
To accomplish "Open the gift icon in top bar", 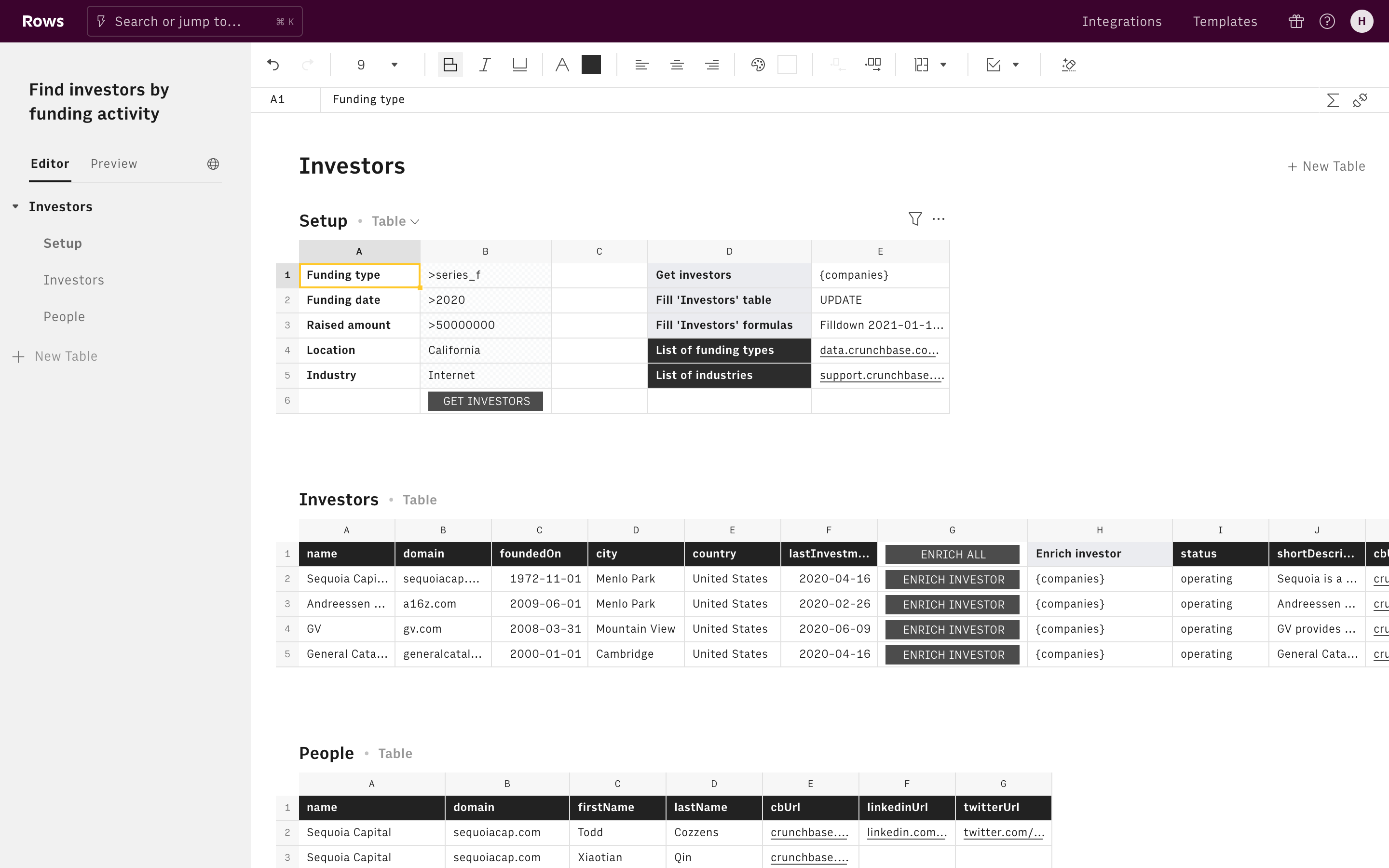I will [1296, 21].
